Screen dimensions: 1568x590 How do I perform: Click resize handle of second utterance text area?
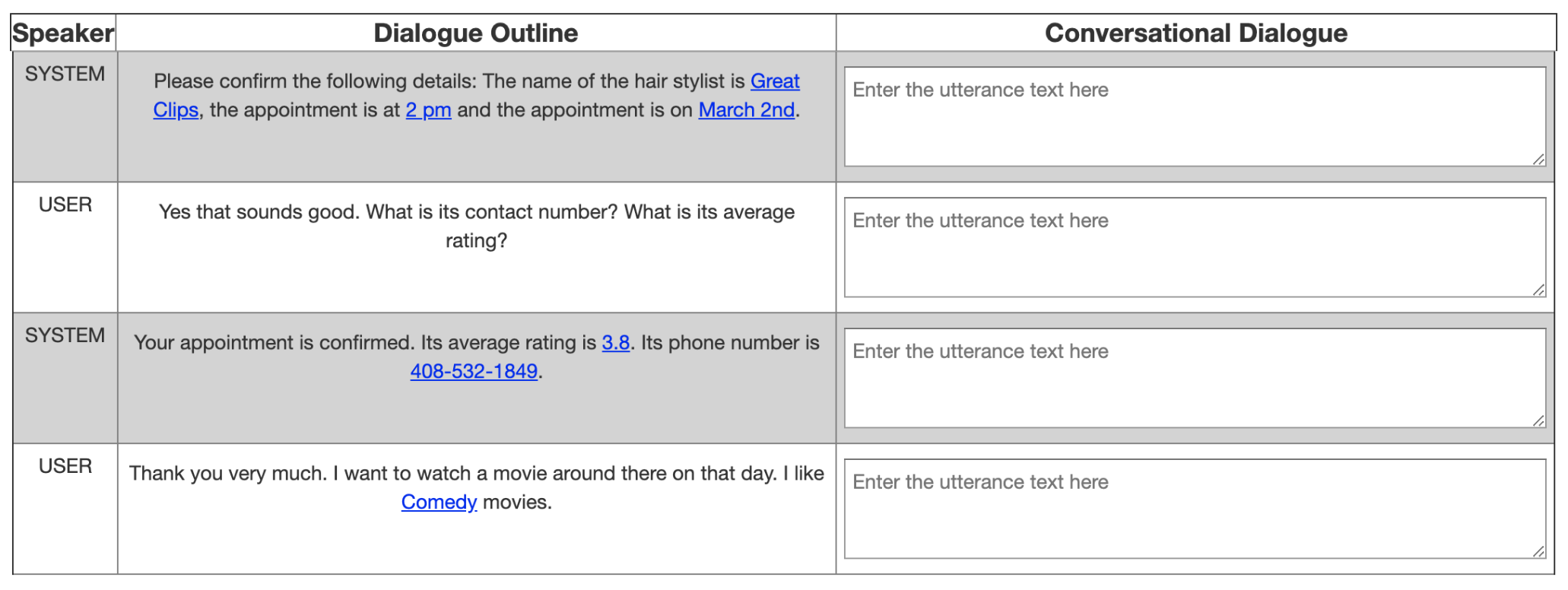(1538, 290)
